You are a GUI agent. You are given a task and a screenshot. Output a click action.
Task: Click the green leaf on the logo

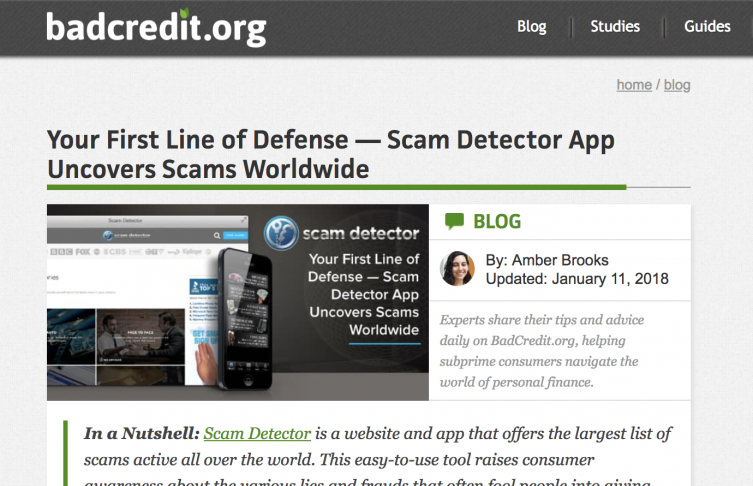pyautogui.click(x=184, y=13)
